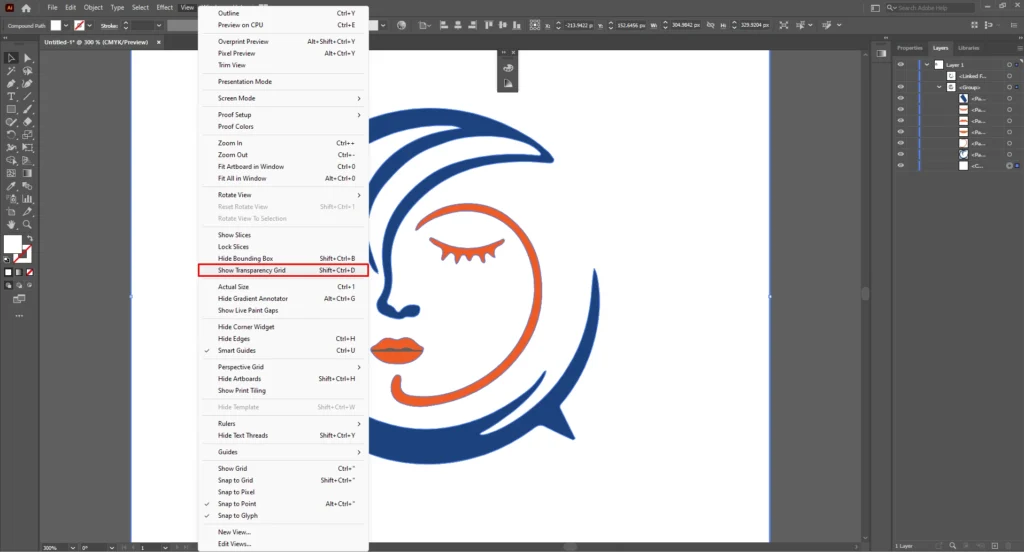The image size is (1024, 552).
Task: Click the Swap Fill and Stroke arrow
Action: pyautogui.click(x=29, y=238)
